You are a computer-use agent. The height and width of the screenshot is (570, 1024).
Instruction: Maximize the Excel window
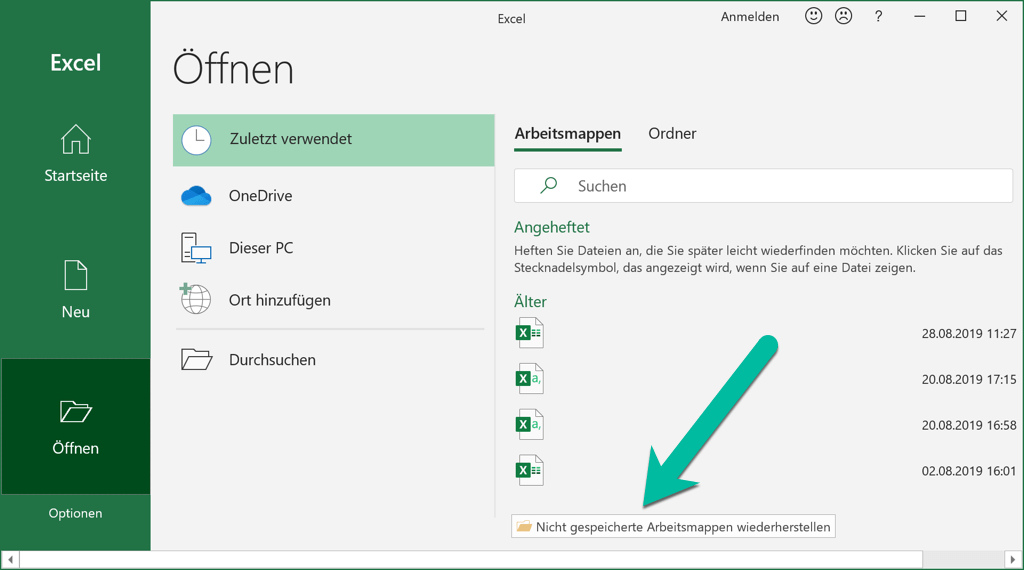(961, 16)
